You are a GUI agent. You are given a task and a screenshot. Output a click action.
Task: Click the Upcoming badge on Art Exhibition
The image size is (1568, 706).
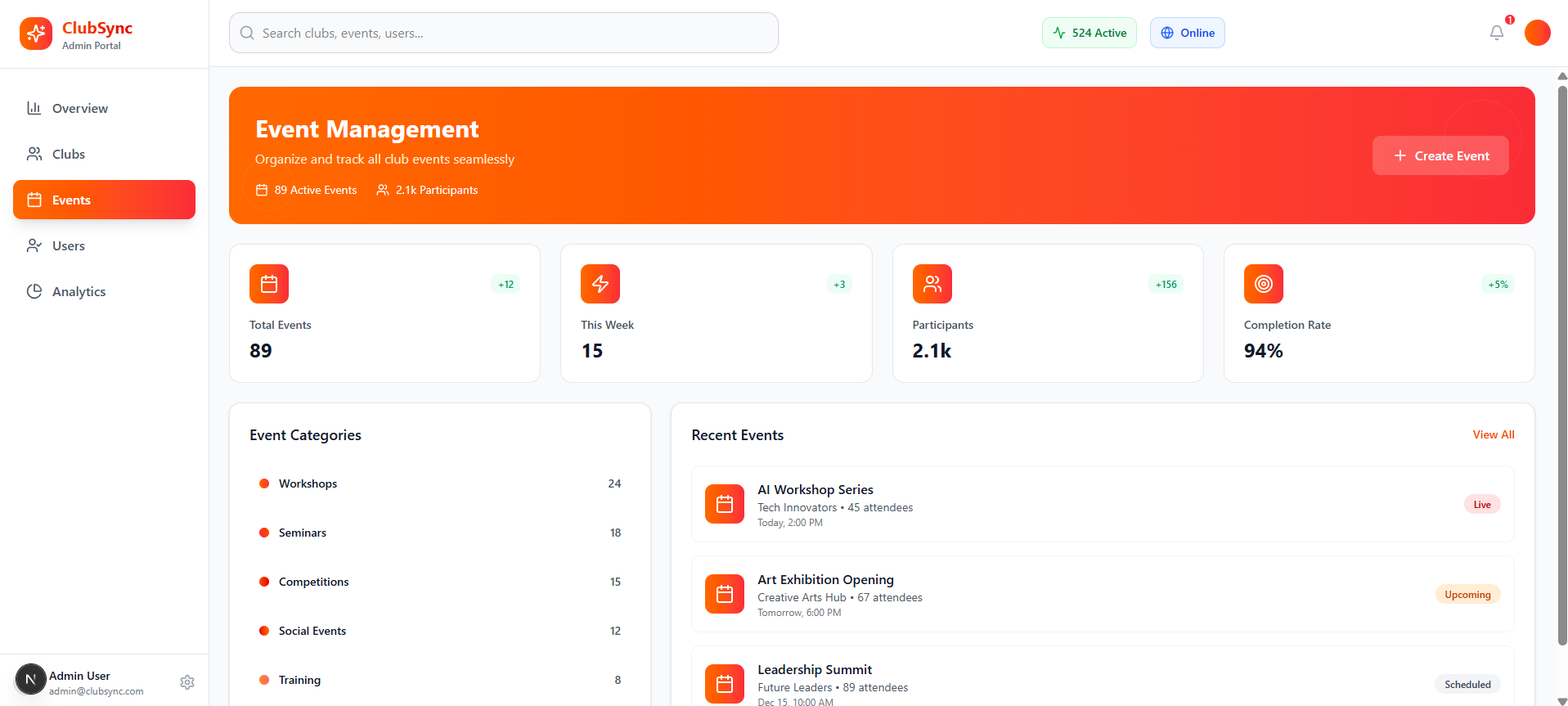1467,594
